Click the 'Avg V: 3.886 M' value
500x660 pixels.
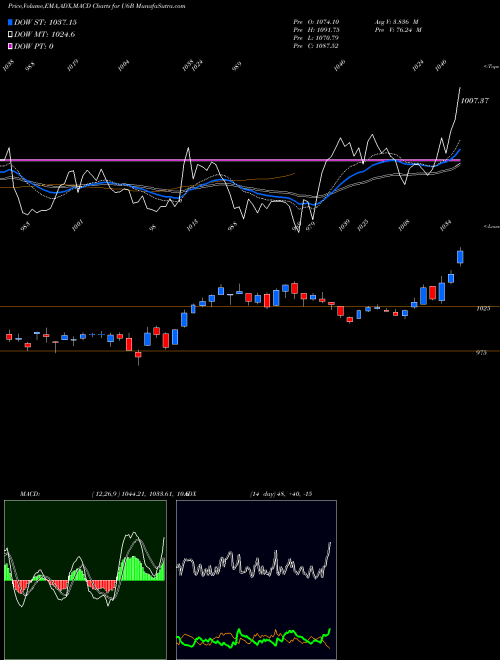click(x=396, y=22)
